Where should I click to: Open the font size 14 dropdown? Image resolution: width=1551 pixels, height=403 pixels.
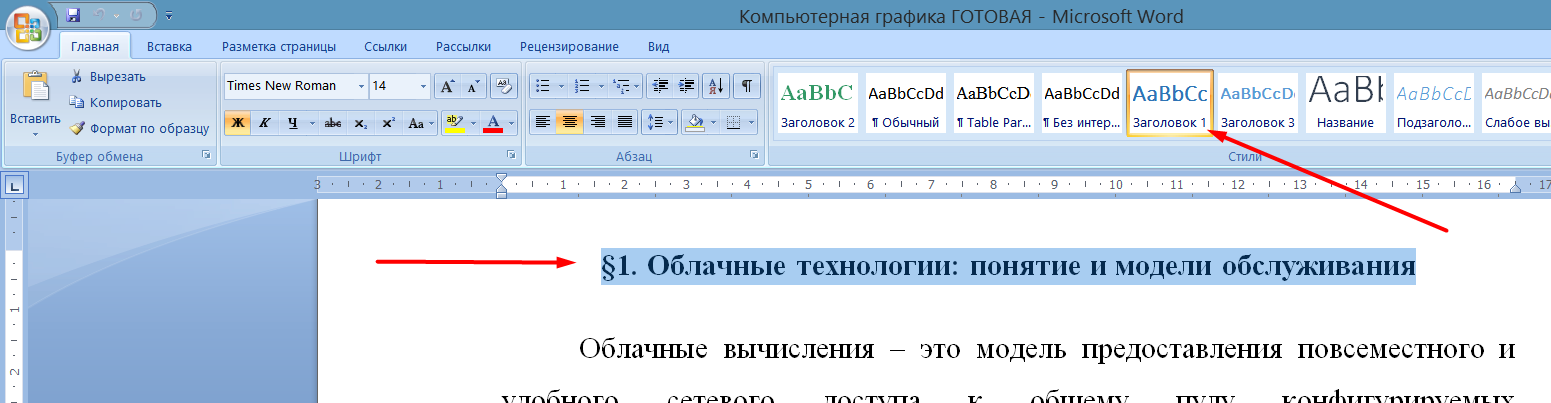click(424, 86)
